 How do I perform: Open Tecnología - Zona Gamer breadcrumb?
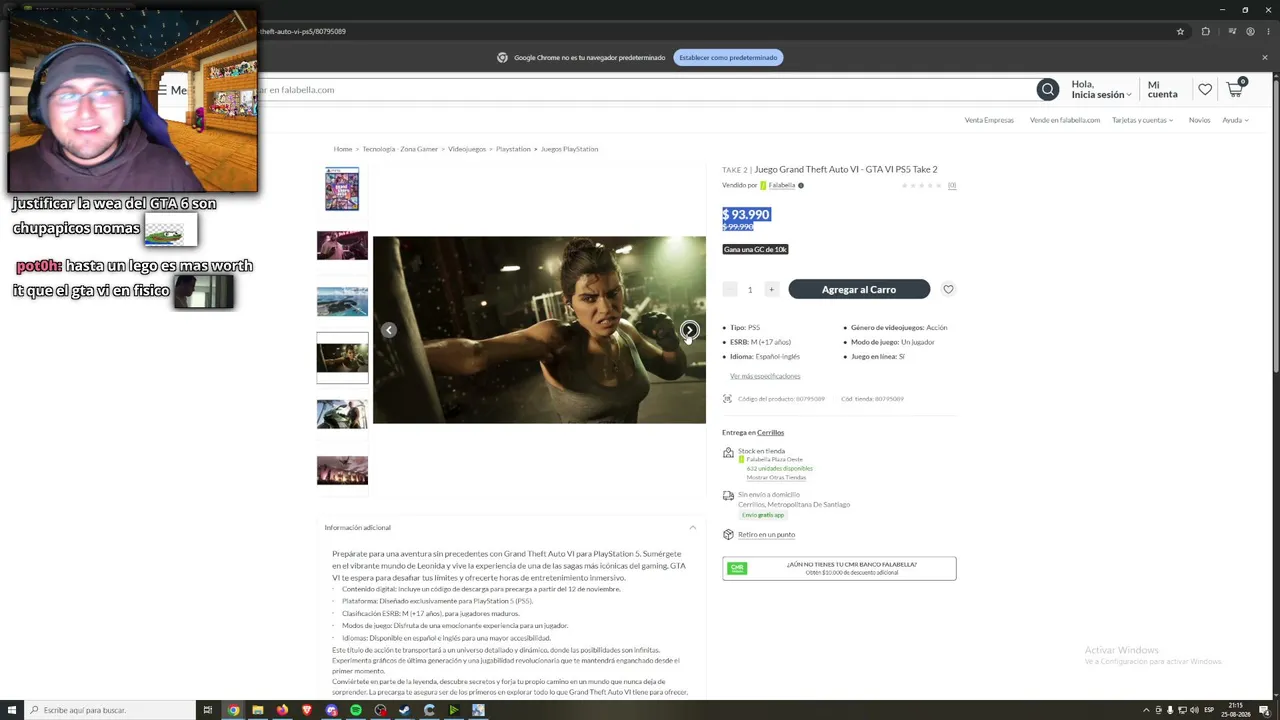400,149
